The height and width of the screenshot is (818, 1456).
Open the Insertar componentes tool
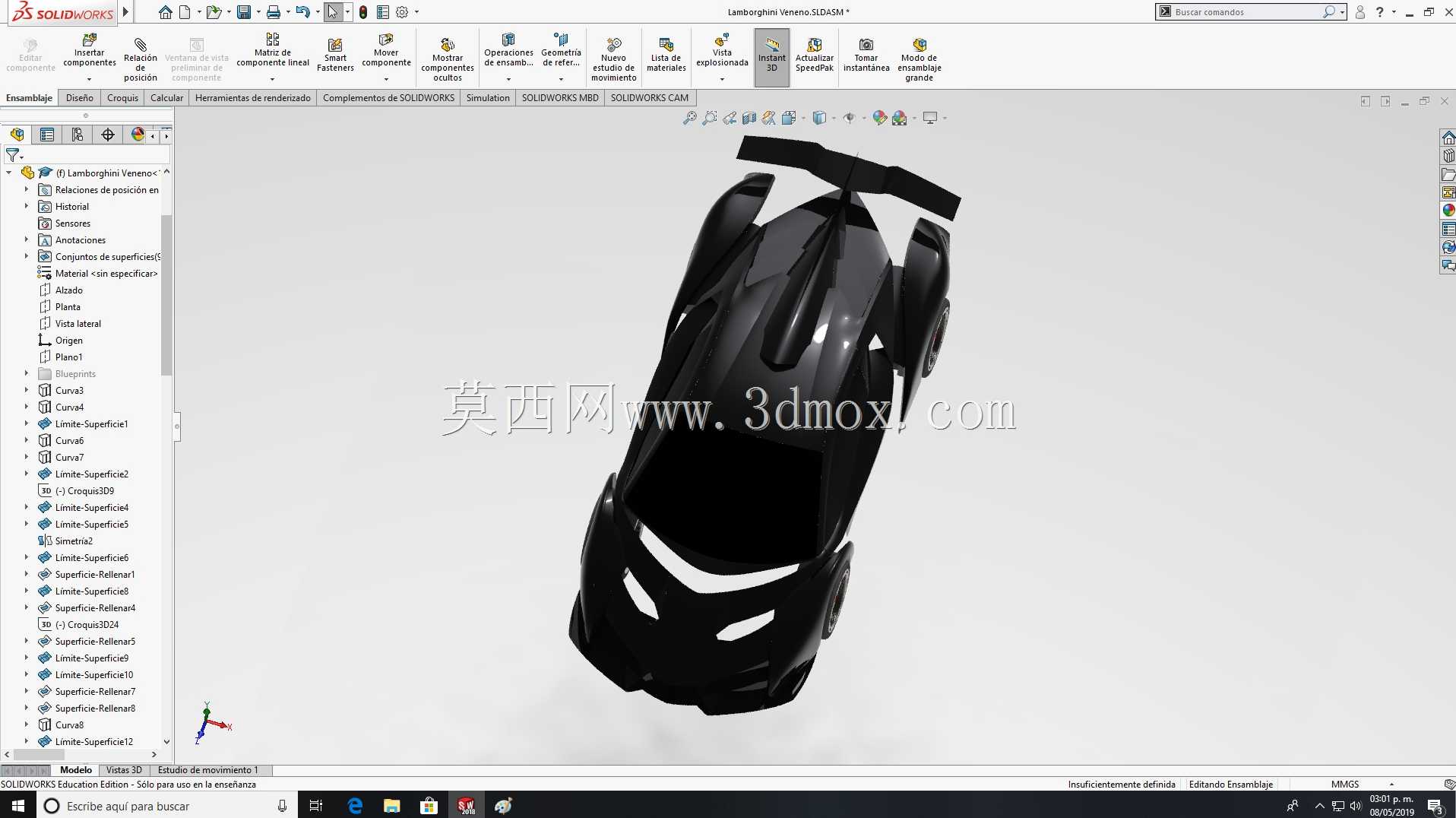[x=90, y=50]
